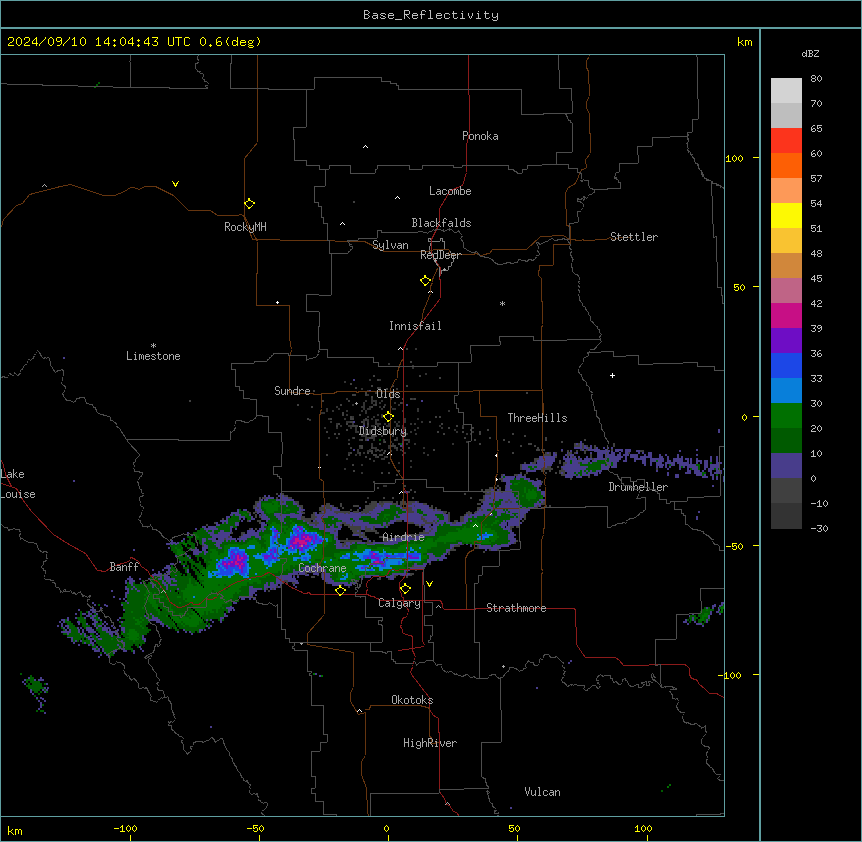The image size is (862, 842).
Task: Click the yellow diamond marker above RockyMH
Action: [x=250, y=204]
